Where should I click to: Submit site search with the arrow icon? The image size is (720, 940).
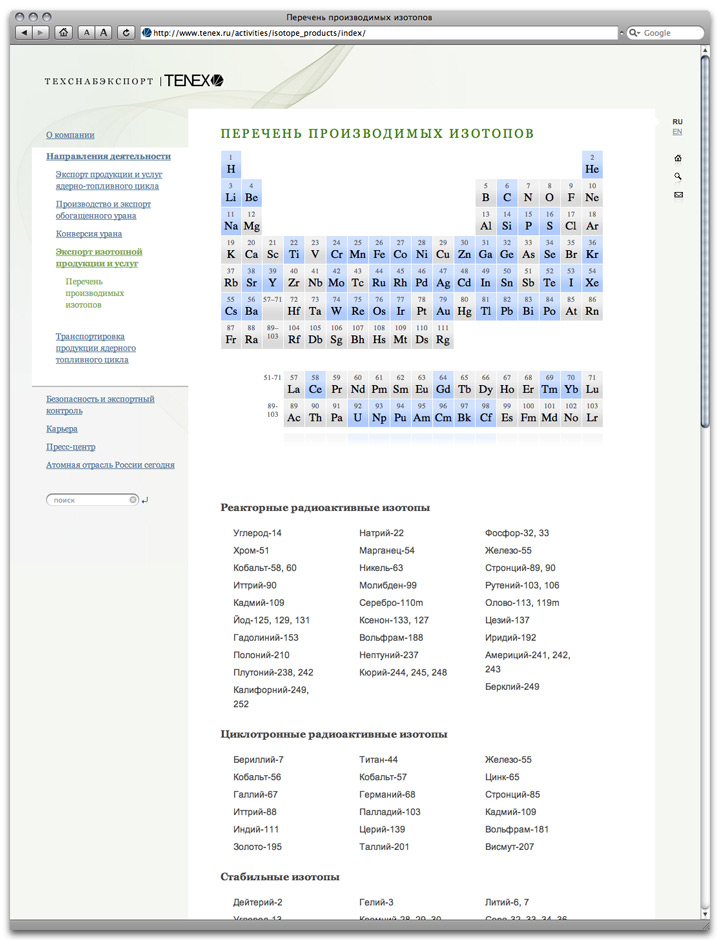point(145,500)
